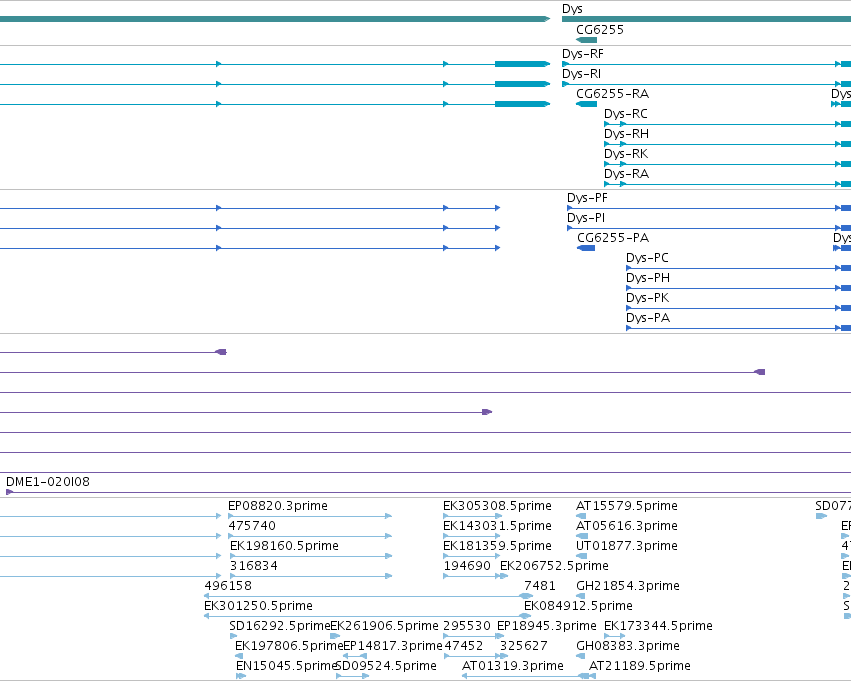The height and width of the screenshot is (681, 851).
Task: Click protein Dys-PK label
Action: point(647,298)
